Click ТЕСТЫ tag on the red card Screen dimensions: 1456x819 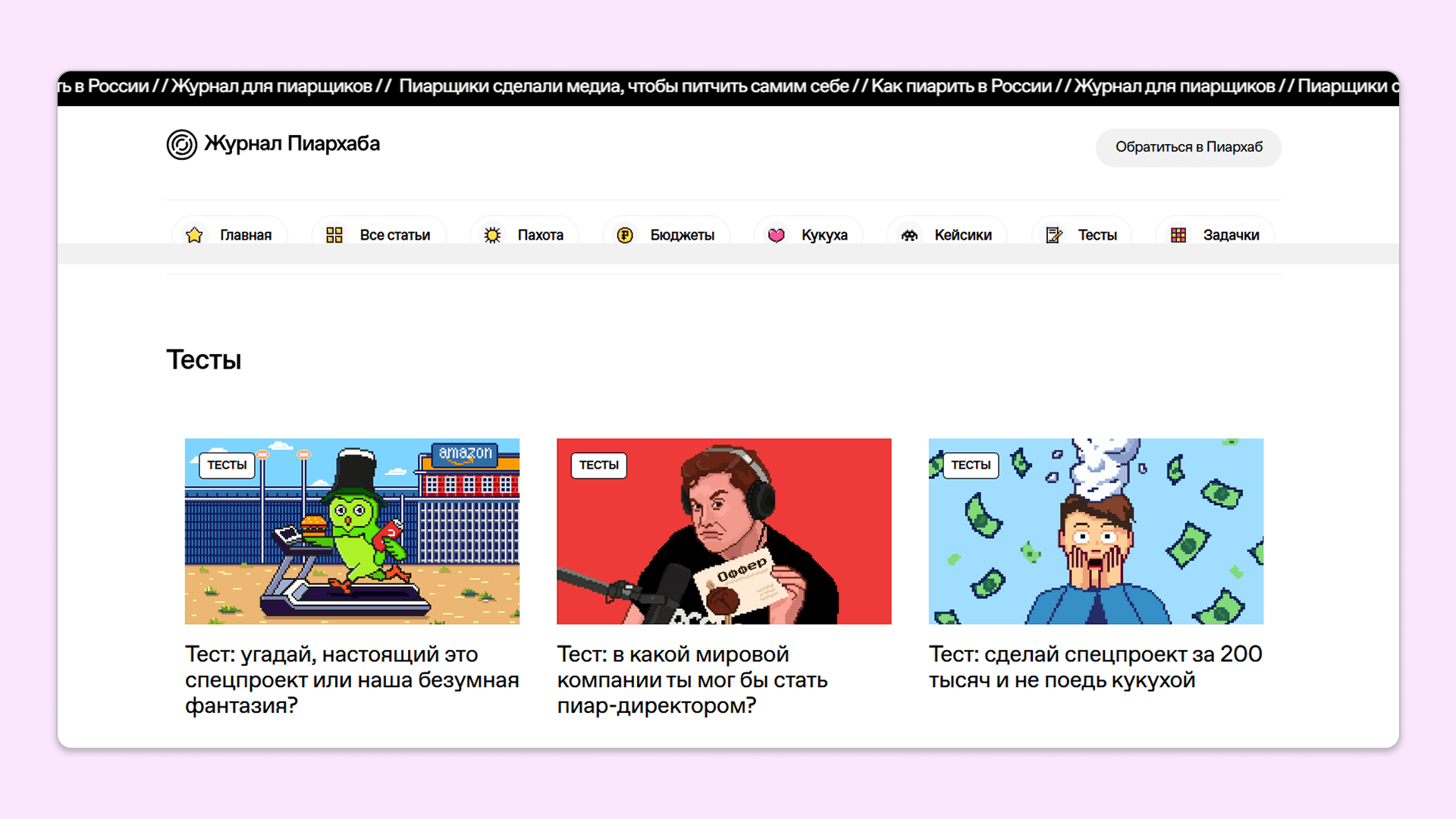(598, 465)
